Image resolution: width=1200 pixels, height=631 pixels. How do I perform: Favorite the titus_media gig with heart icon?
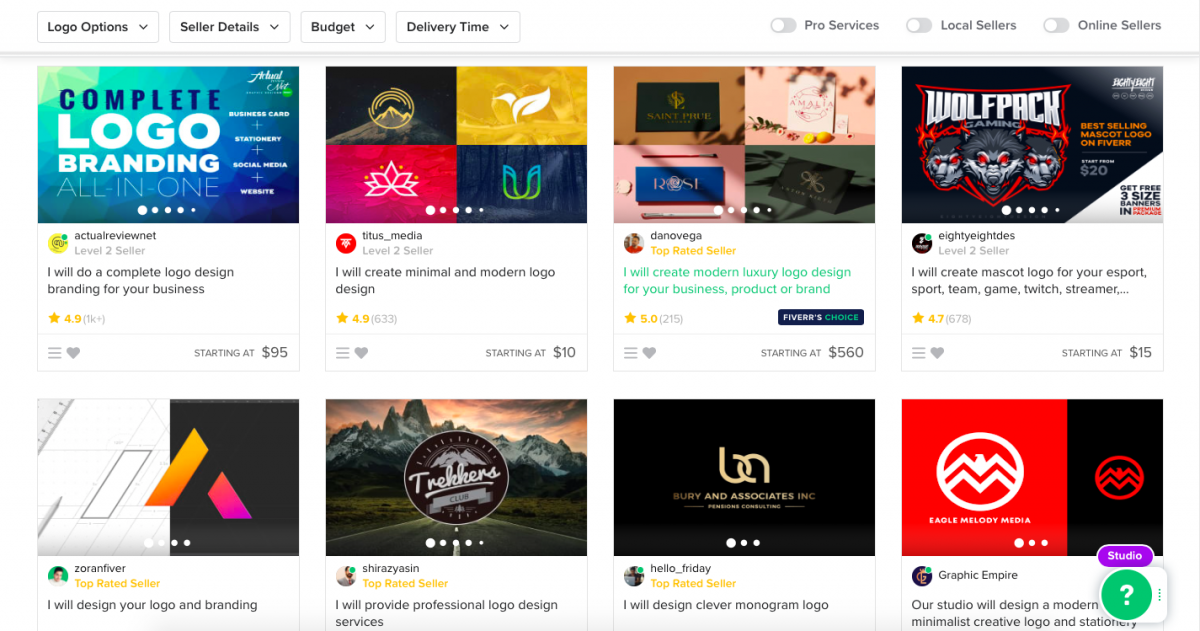tap(361, 353)
